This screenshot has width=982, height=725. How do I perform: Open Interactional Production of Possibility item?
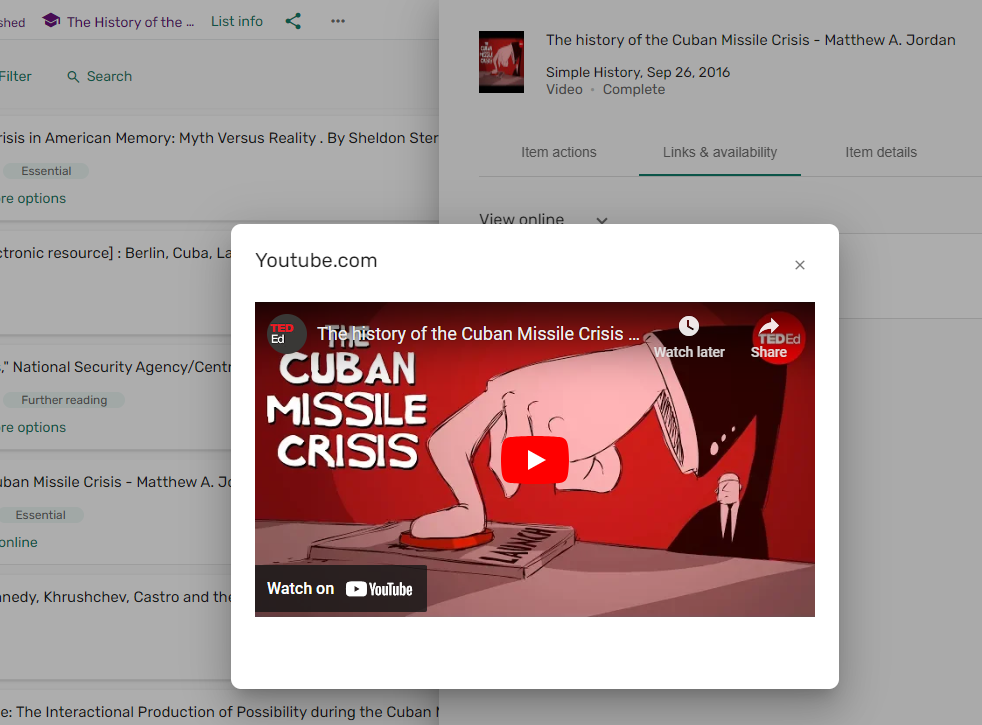pyautogui.click(x=219, y=712)
